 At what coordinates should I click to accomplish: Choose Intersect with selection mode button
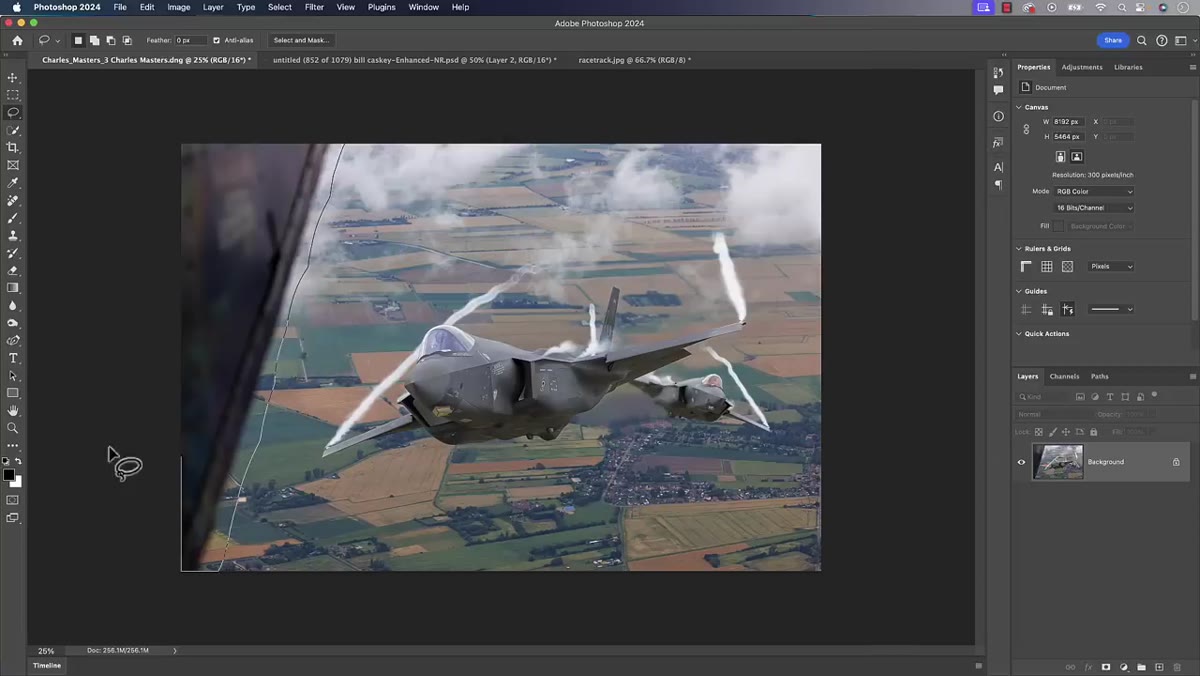coord(127,40)
